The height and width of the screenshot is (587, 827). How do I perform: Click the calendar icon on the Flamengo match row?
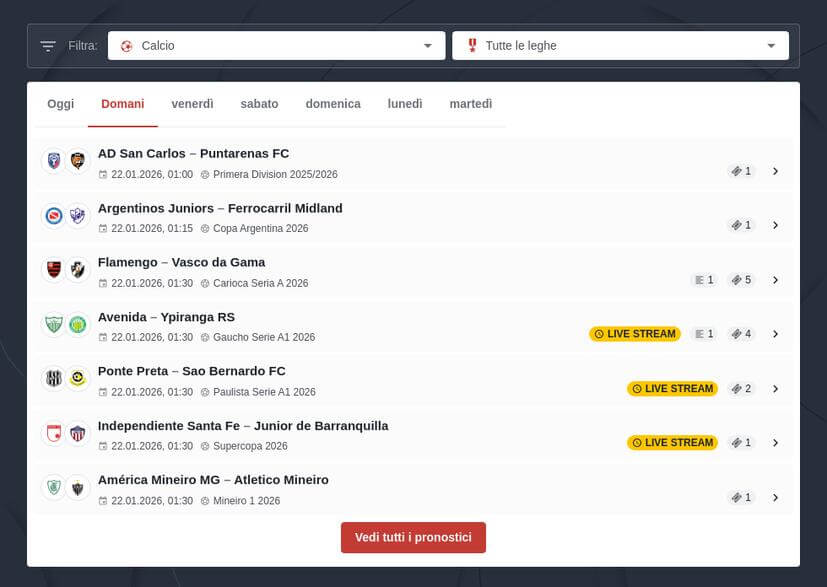tap(102, 283)
